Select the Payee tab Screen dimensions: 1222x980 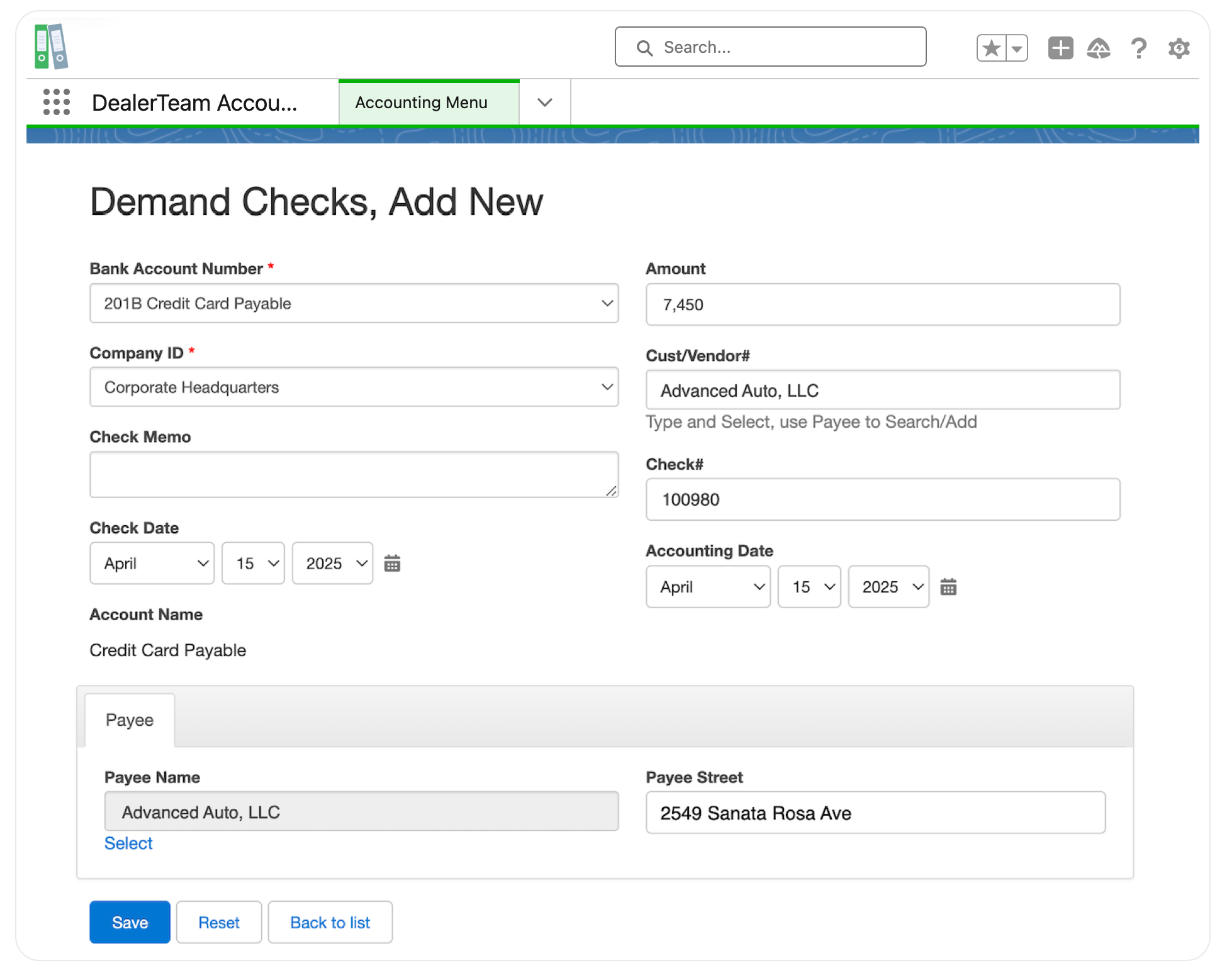point(130,720)
